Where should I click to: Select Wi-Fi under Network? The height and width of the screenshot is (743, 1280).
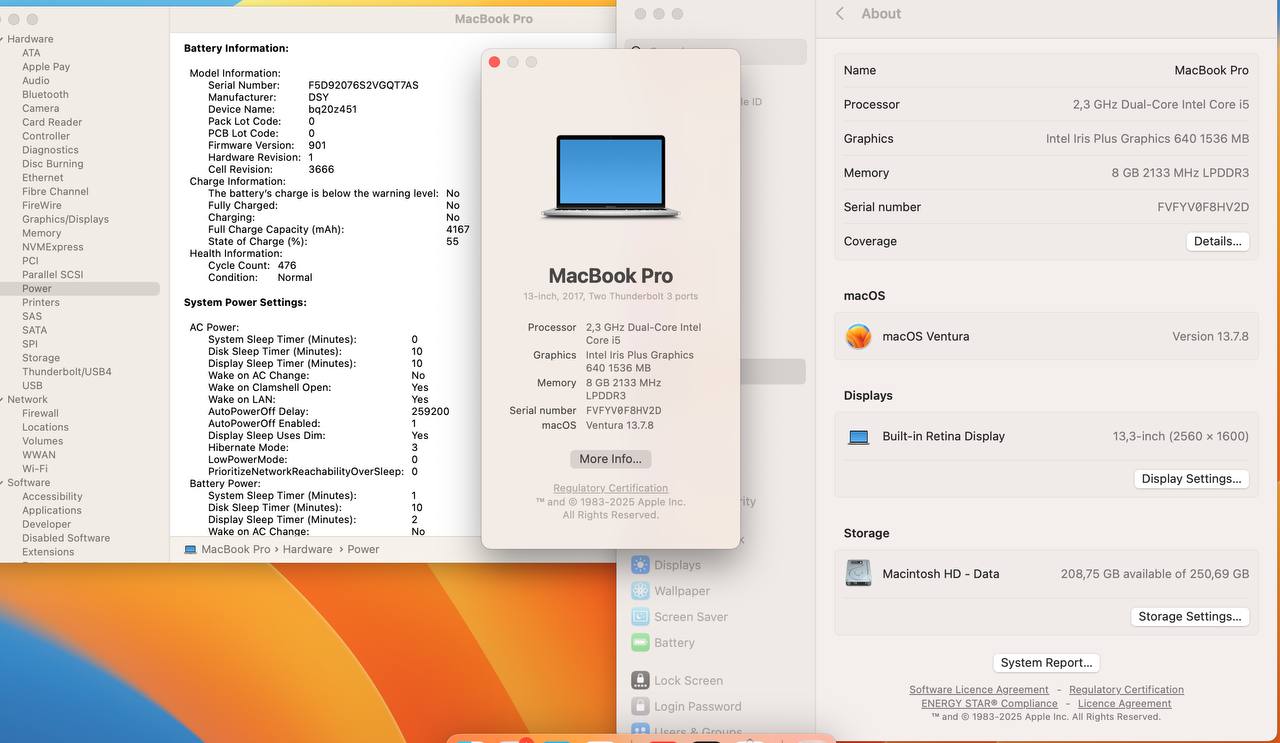click(x=35, y=468)
